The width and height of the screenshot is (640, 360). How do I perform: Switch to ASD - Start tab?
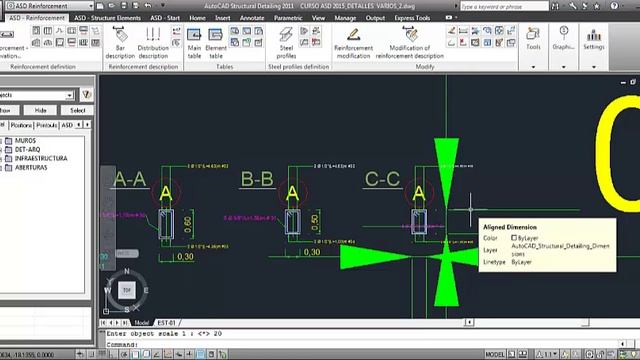[165, 18]
